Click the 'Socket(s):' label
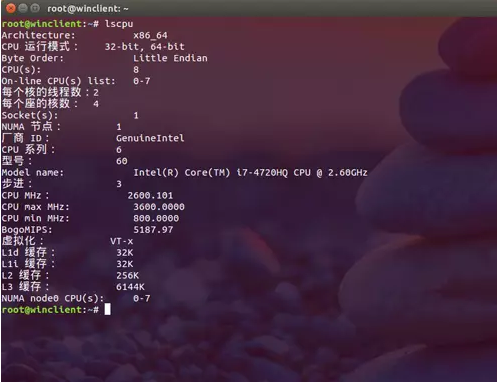 point(30,116)
